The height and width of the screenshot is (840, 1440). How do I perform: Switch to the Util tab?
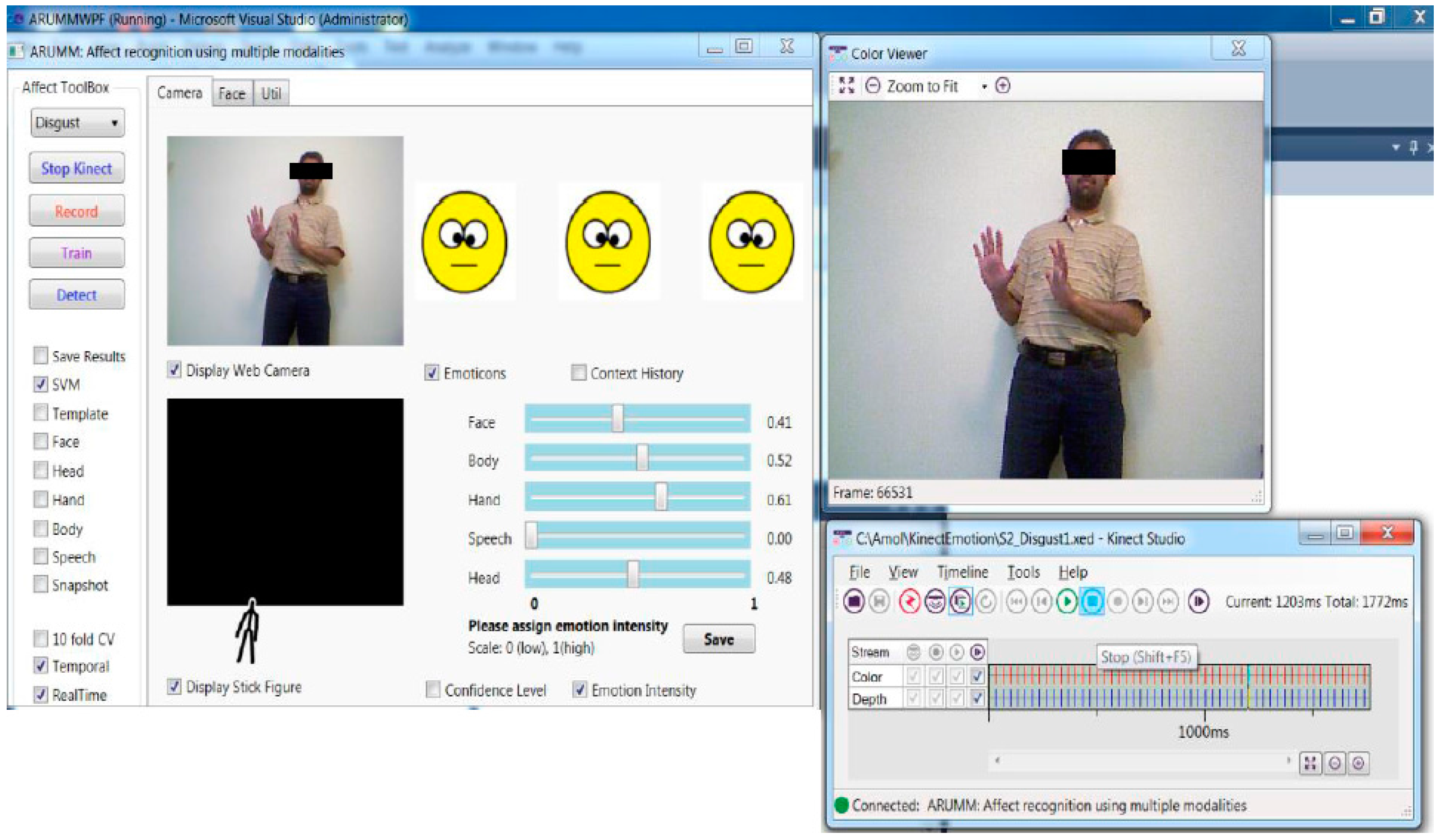pyautogui.click(x=271, y=93)
